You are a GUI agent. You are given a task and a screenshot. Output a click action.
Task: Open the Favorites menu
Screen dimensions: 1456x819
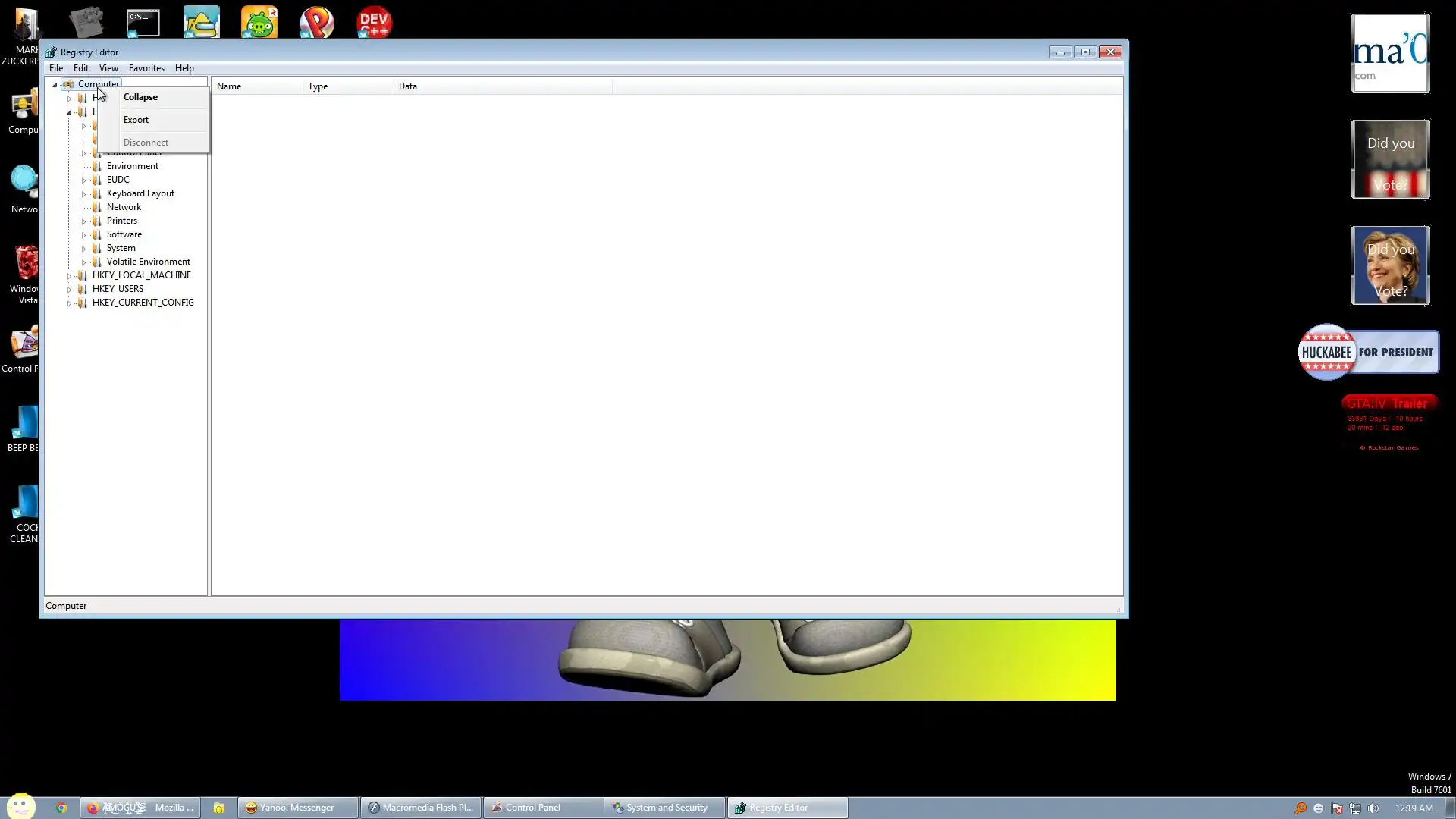click(x=146, y=68)
